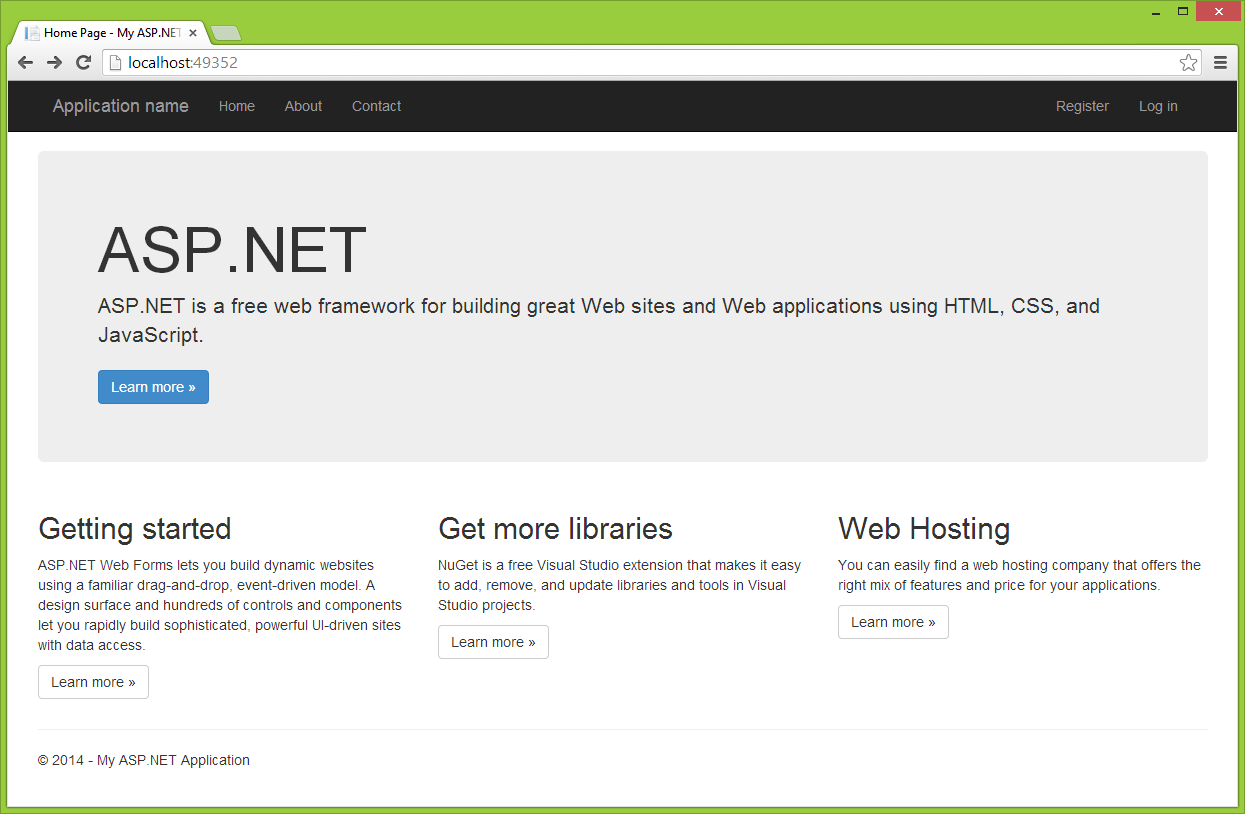Image resolution: width=1245 pixels, height=814 pixels.
Task: Reload the page with the refresh icon
Action: pos(84,63)
